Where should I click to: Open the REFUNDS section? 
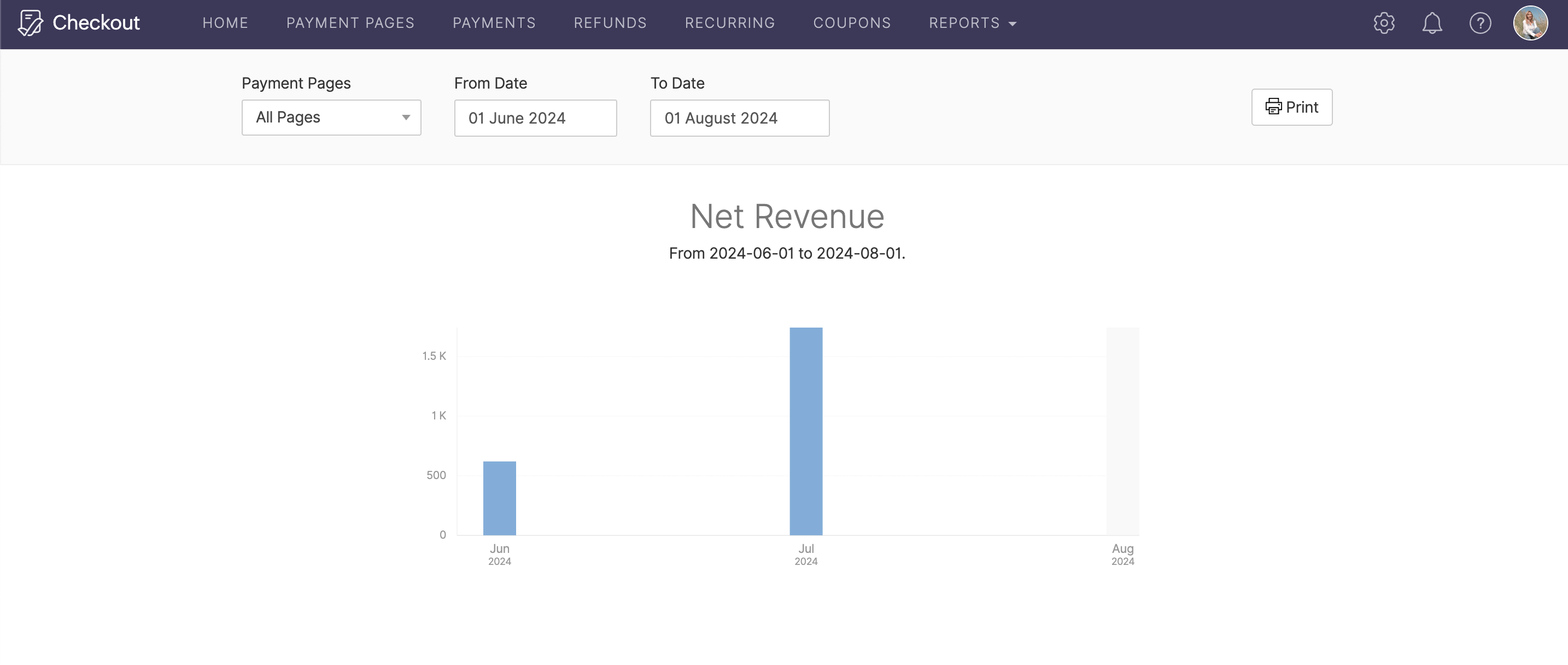tap(610, 23)
